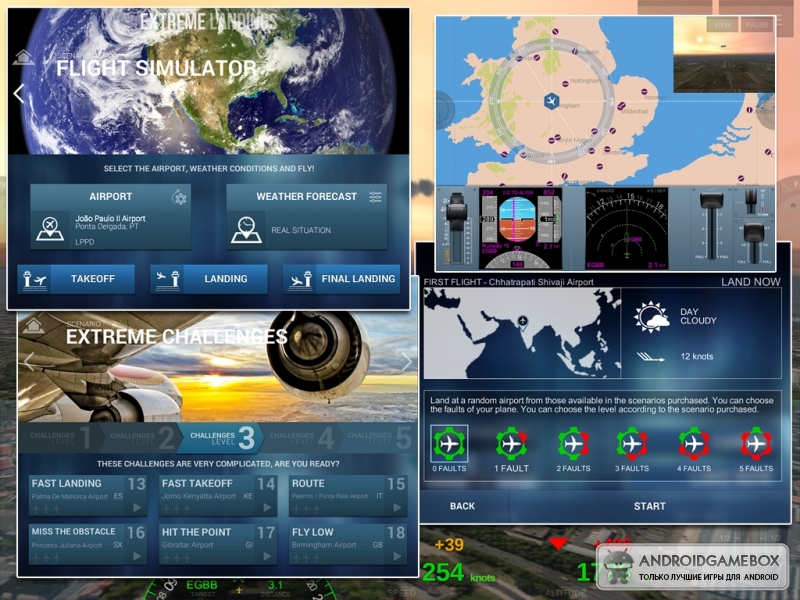This screenshot has width=800, height=600.
Task: Click the day cloudy weather icon
Action: tap(651, 317)
